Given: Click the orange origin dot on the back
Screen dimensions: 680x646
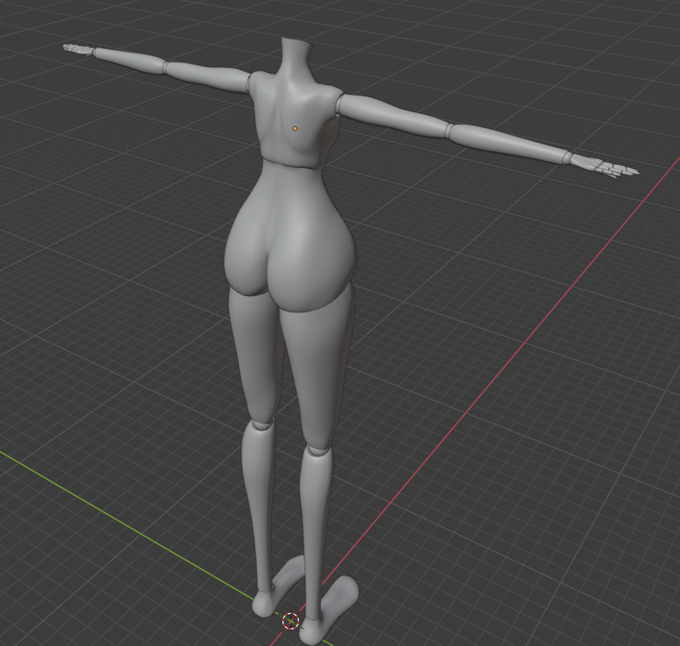Looking at the screenshot, I should pyautogui.click(x=295, y=128).
